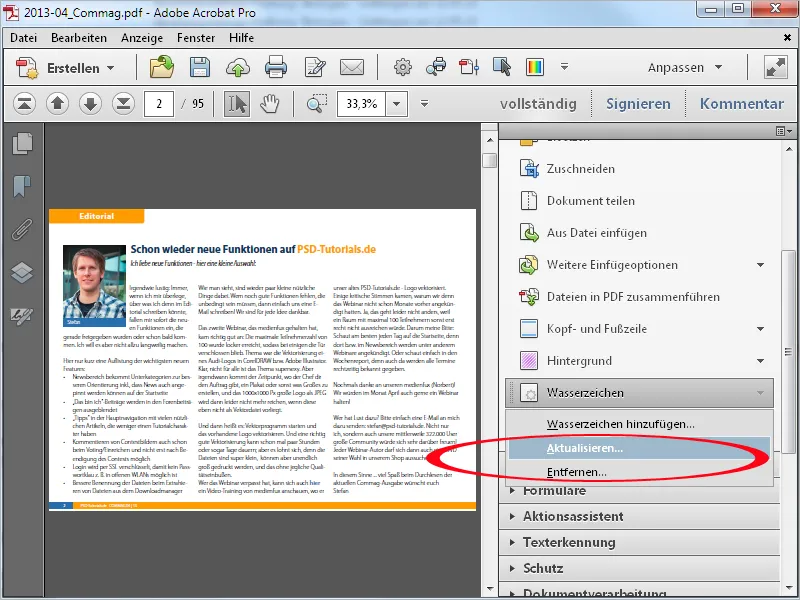Select the hand pan tool
The image size is (800, 600).
tap(269, 104)
